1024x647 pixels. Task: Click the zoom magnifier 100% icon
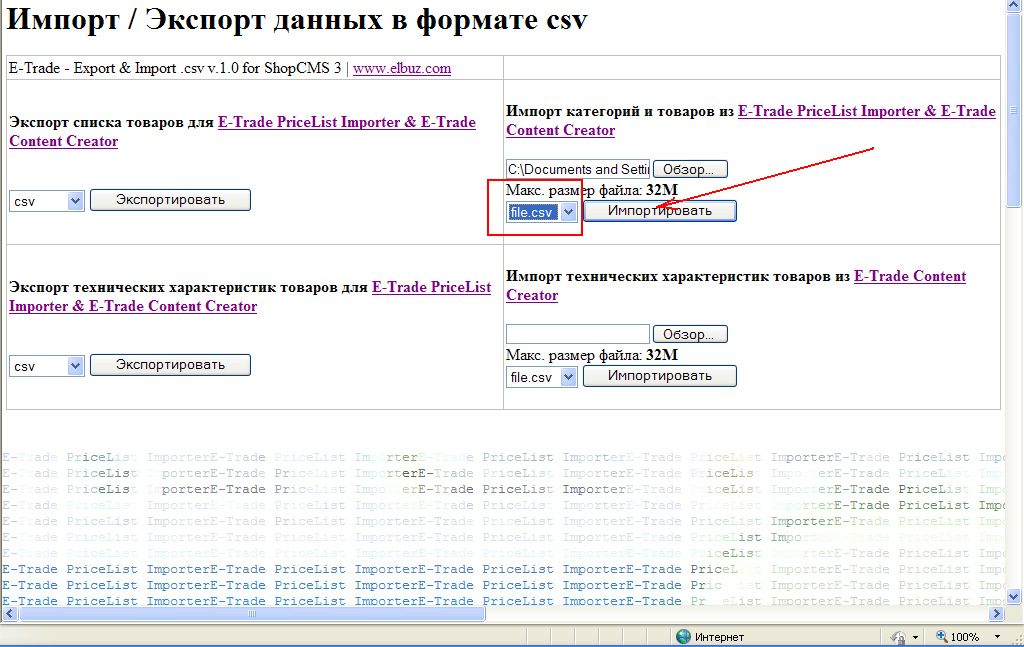point(942,637)
